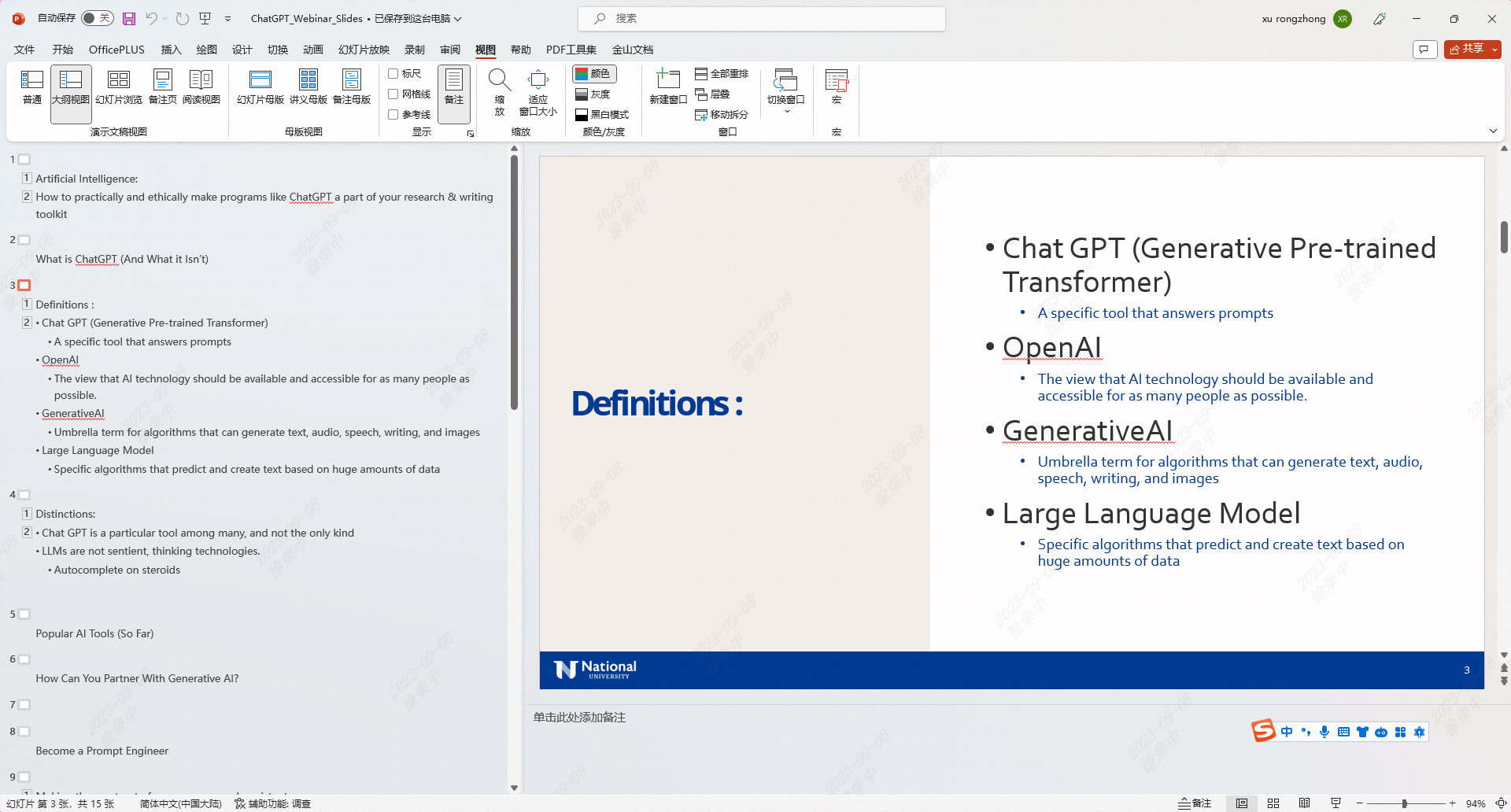Image resolution: width=1511 pixels, height=812 pixels.
Task: Click Arrange All (全部重排)
Action: (x=722, y=74)
